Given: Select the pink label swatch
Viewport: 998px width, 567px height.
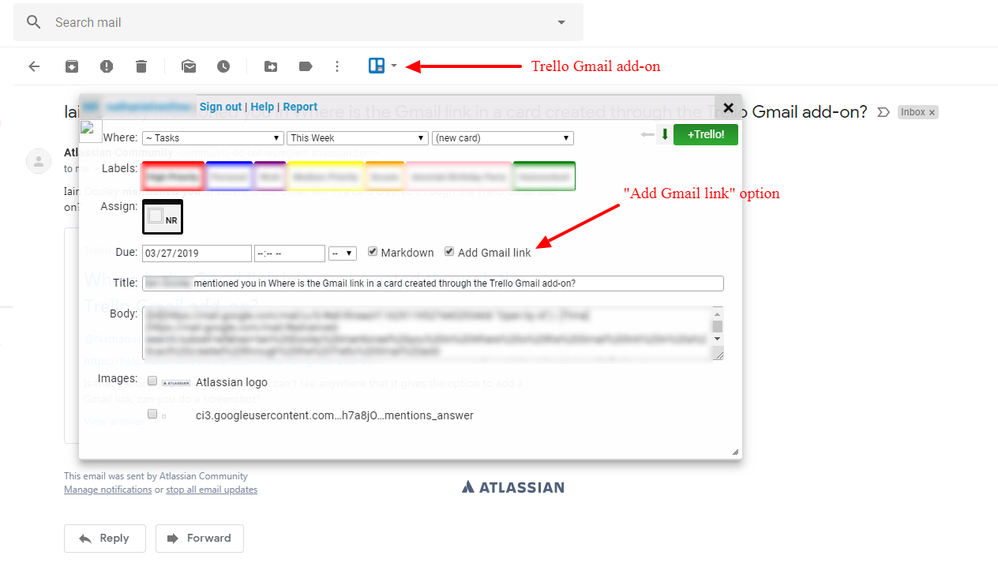Looking at the screenshot, I should [458, 176].
